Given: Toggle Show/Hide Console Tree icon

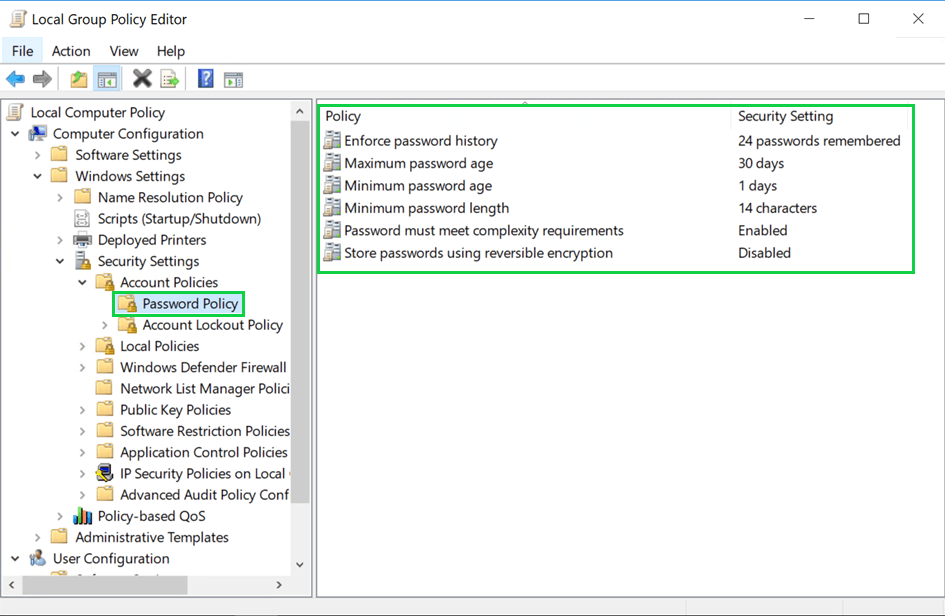Looking at the screenshot, I should click(107, 79).
